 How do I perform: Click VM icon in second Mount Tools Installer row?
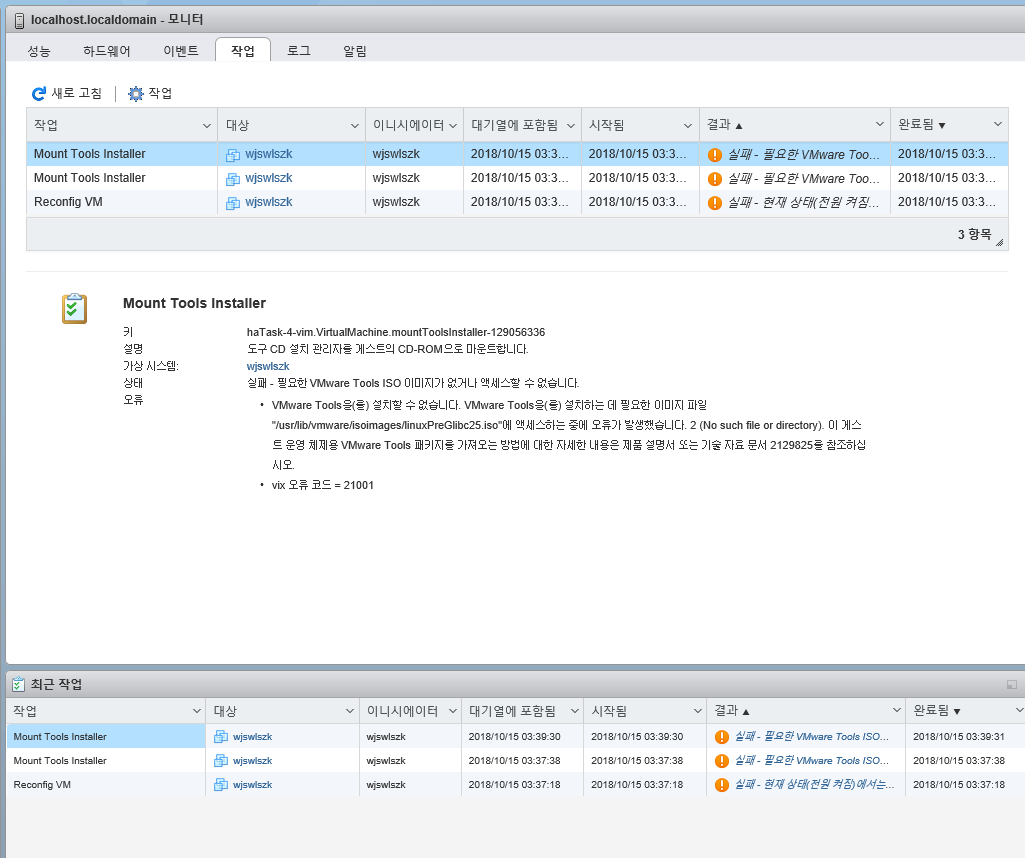click(x=233, y=179)
